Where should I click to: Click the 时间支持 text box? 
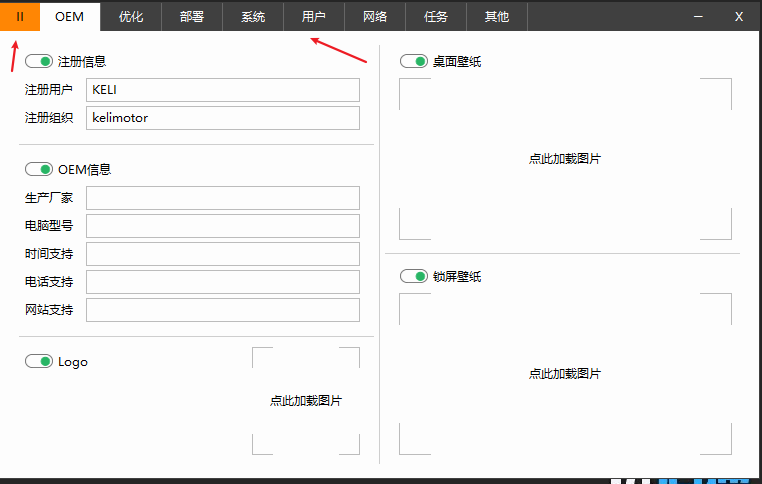point(223,254)
